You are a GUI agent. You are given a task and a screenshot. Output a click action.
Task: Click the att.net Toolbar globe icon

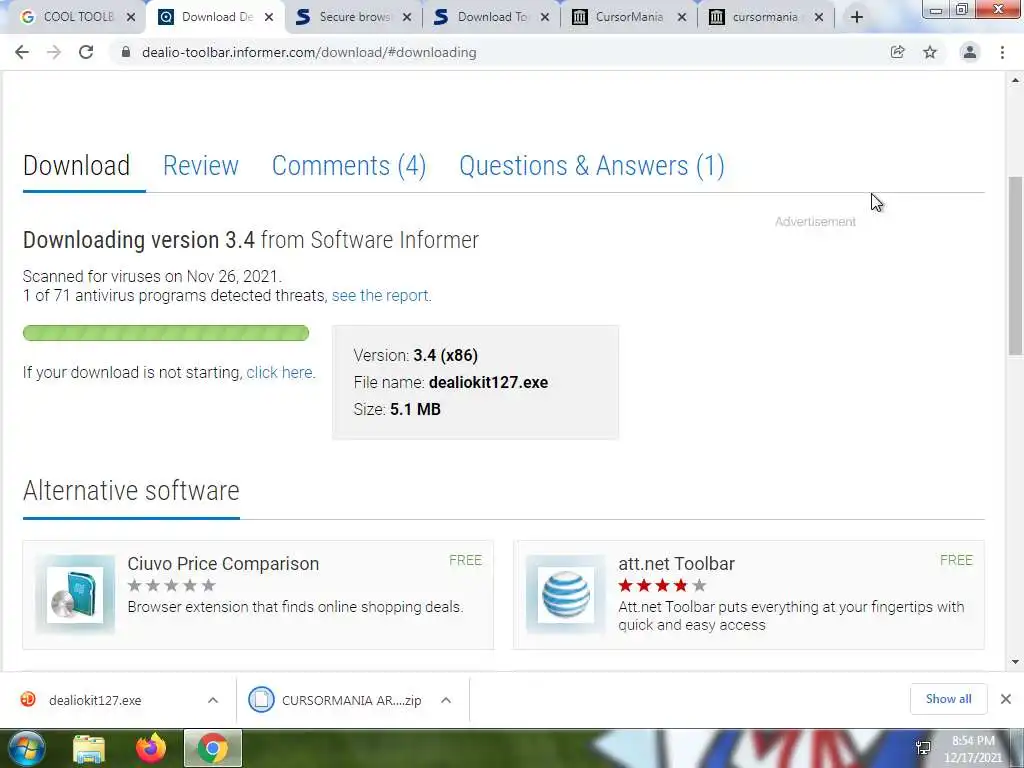click(x=566, y=595)
